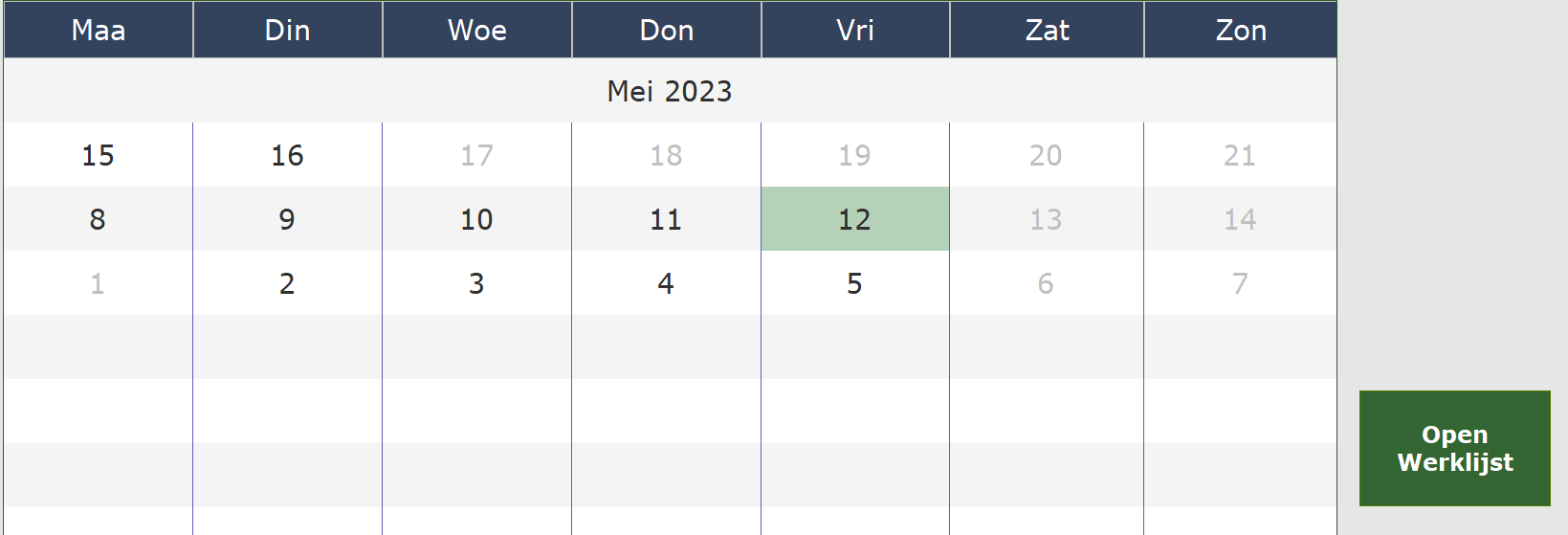Click date 4 in the Don column
Screen dimensions: 1568x535
tap(667, 283)
